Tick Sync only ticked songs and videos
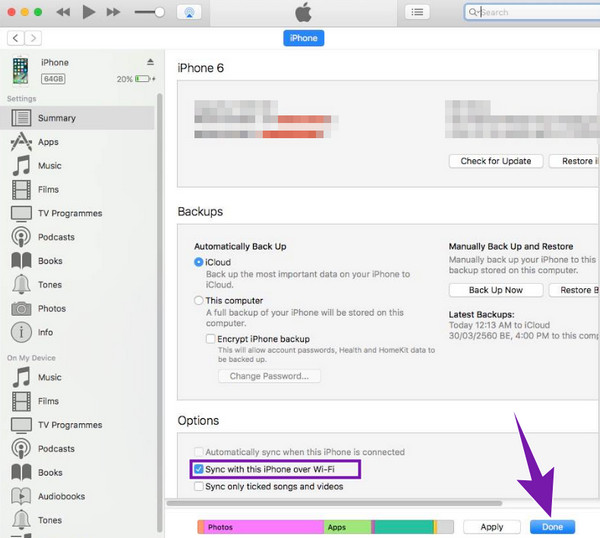 point(199,486)
